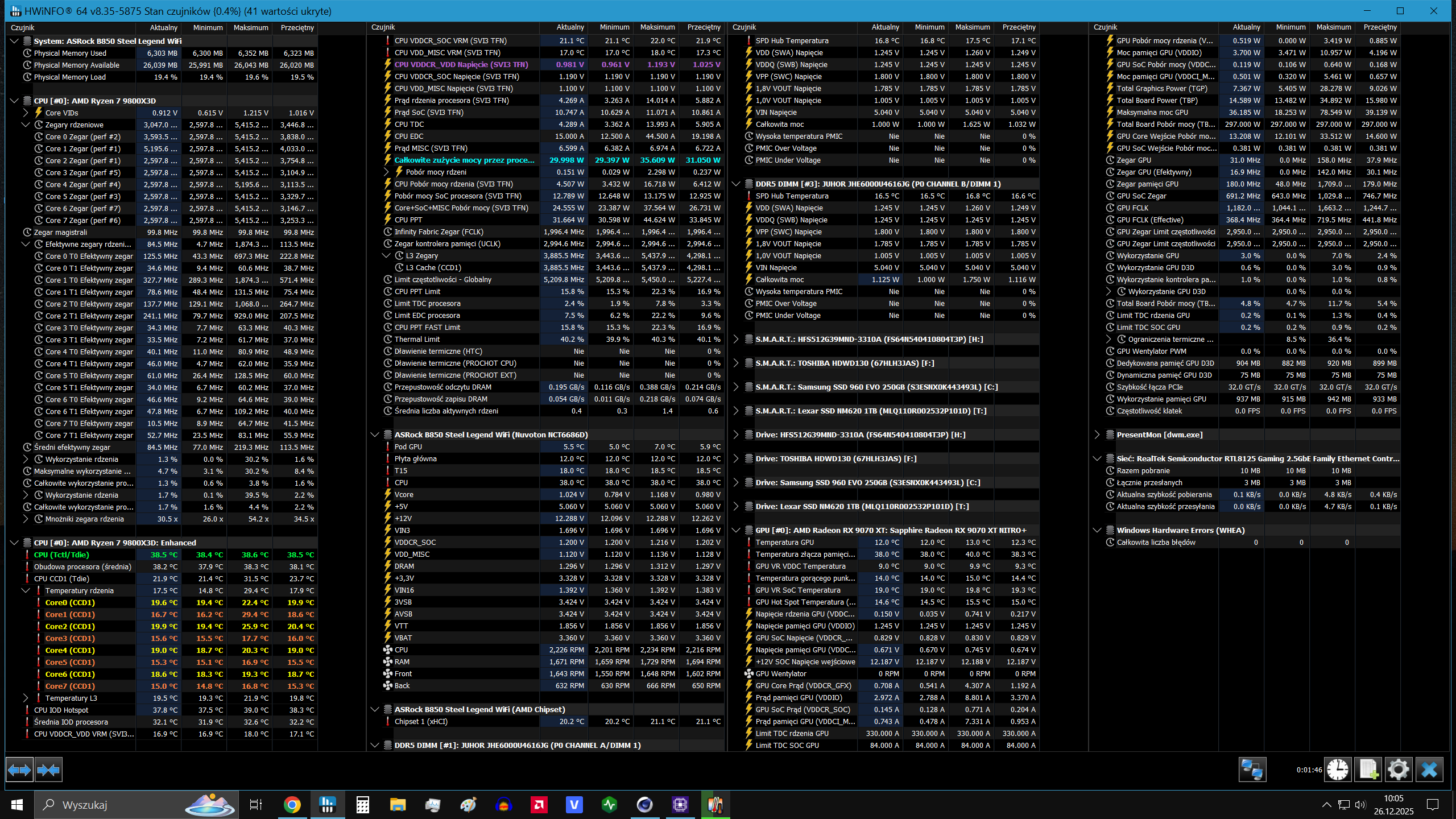Click the shrink layout arrows button

[48, 770]
